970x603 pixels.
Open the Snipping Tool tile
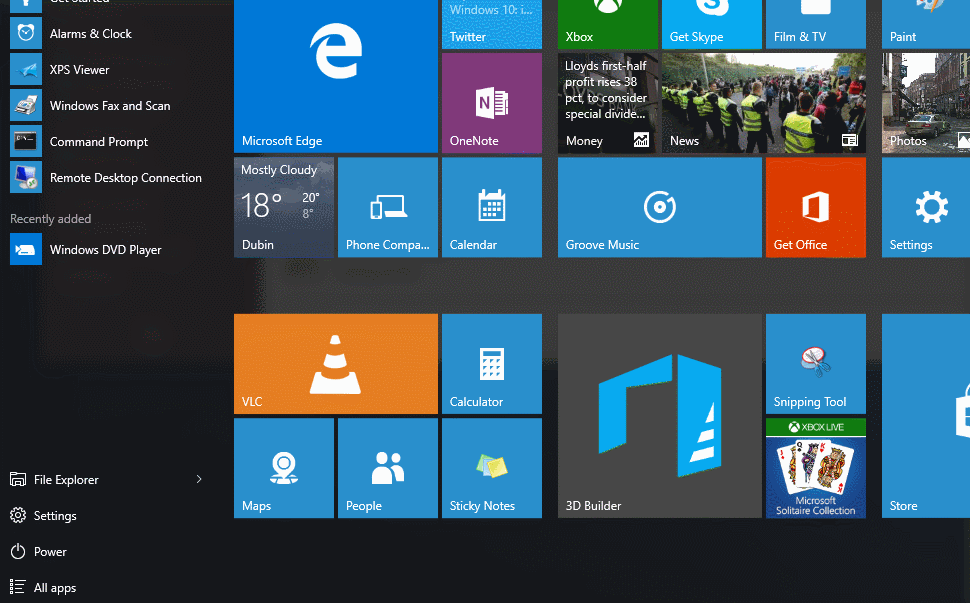click(x=815, y=364)
